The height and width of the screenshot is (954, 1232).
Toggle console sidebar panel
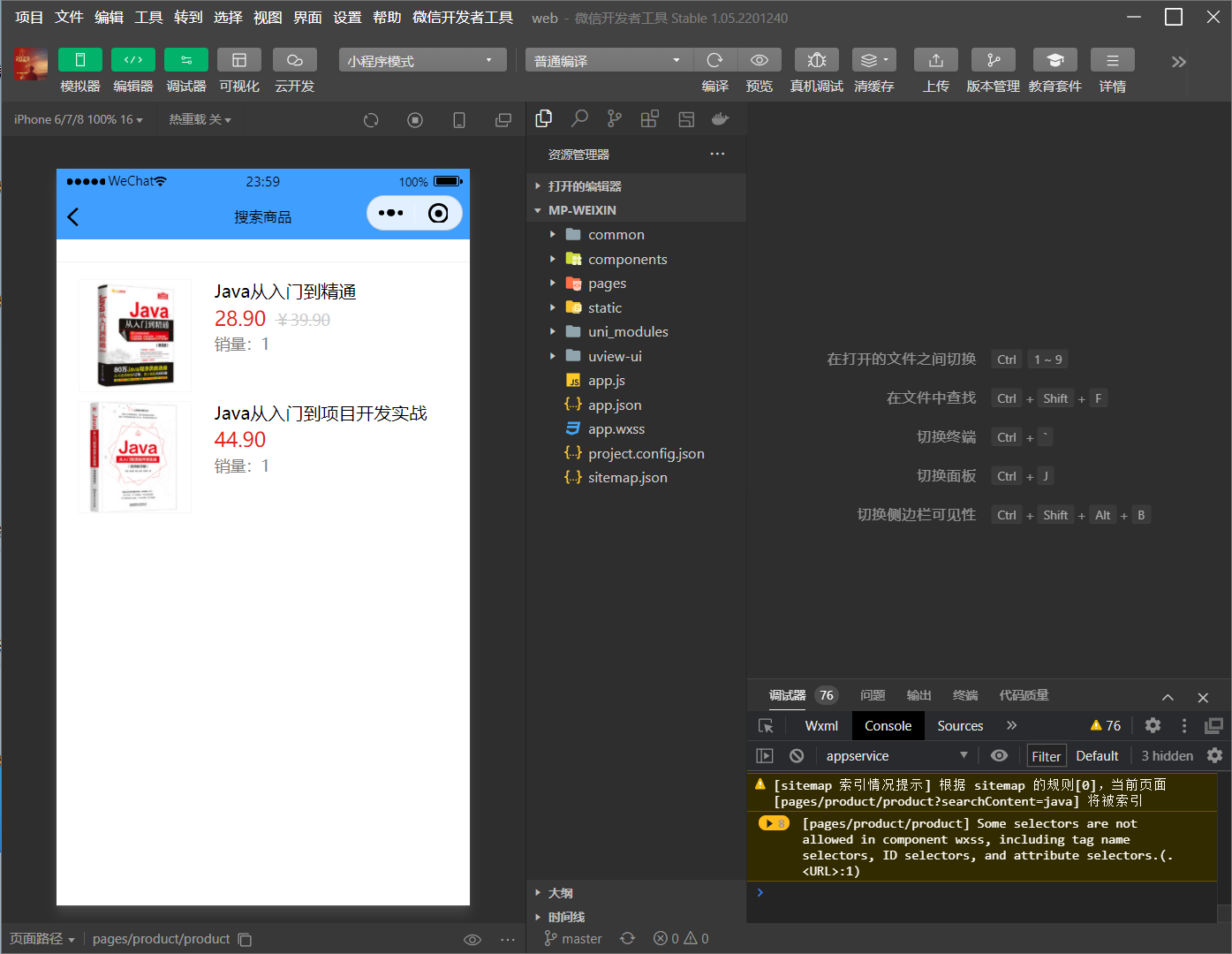(765, 755)
